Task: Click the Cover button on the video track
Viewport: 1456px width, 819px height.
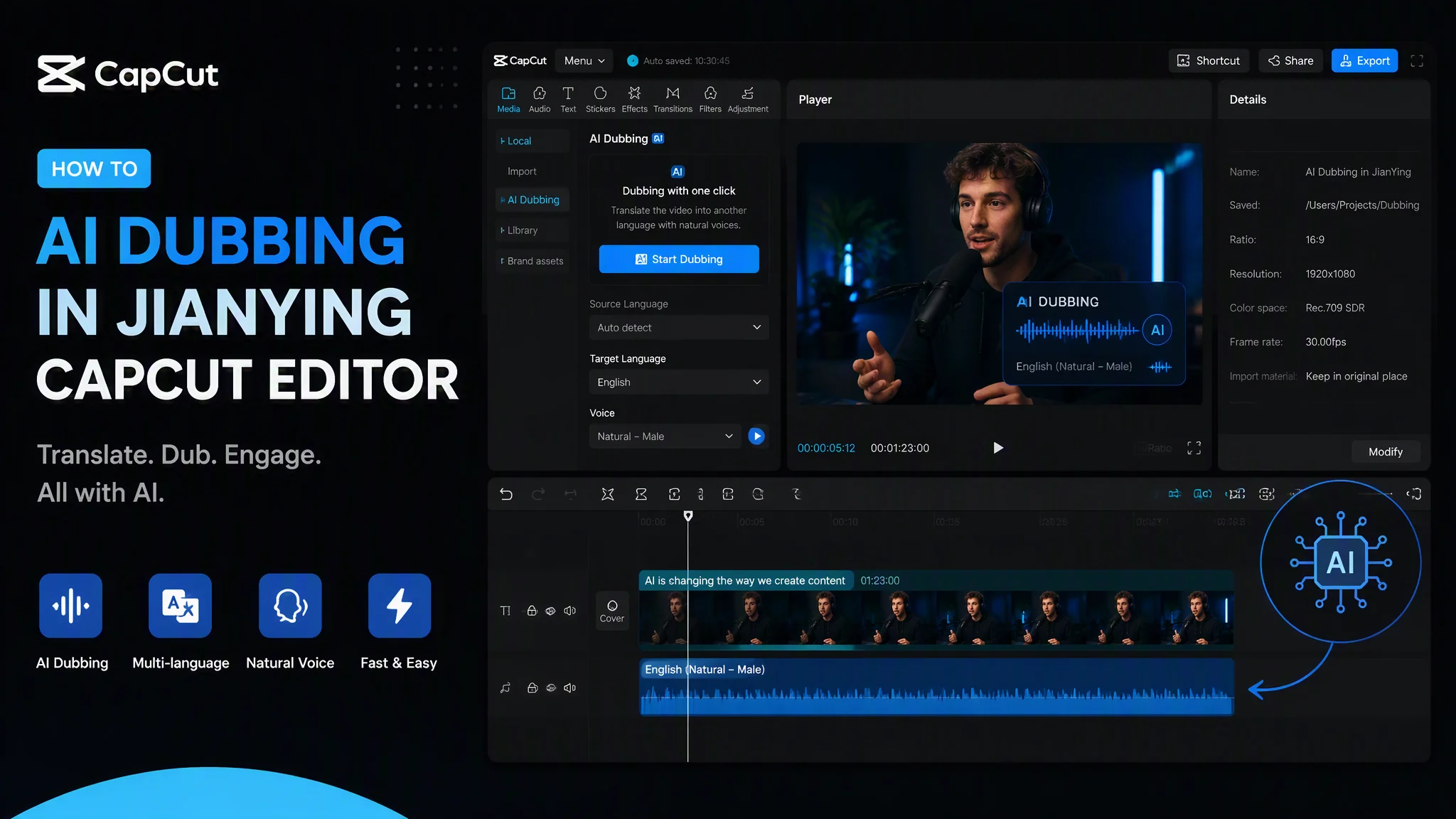Action: tap(612, 611)
